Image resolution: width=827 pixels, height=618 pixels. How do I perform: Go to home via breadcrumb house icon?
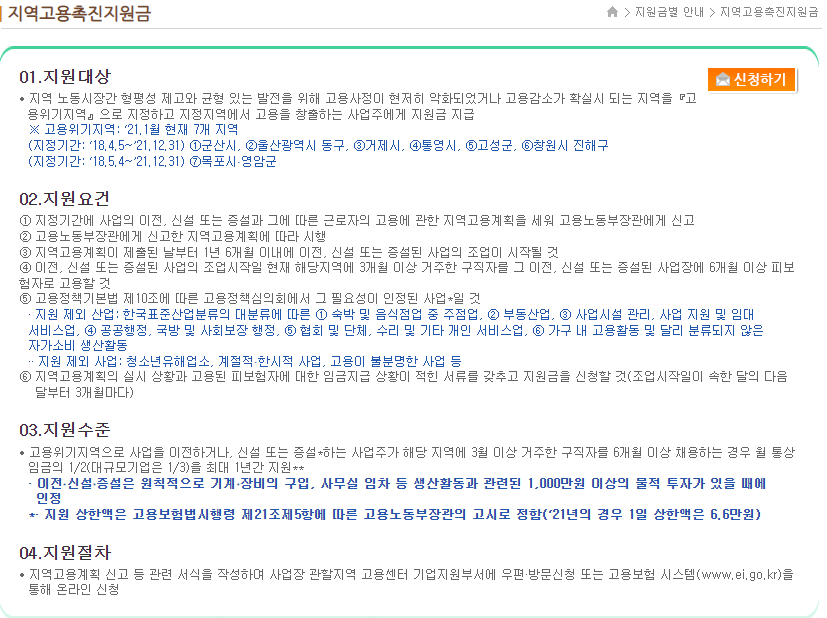click(x=612, y=12)
